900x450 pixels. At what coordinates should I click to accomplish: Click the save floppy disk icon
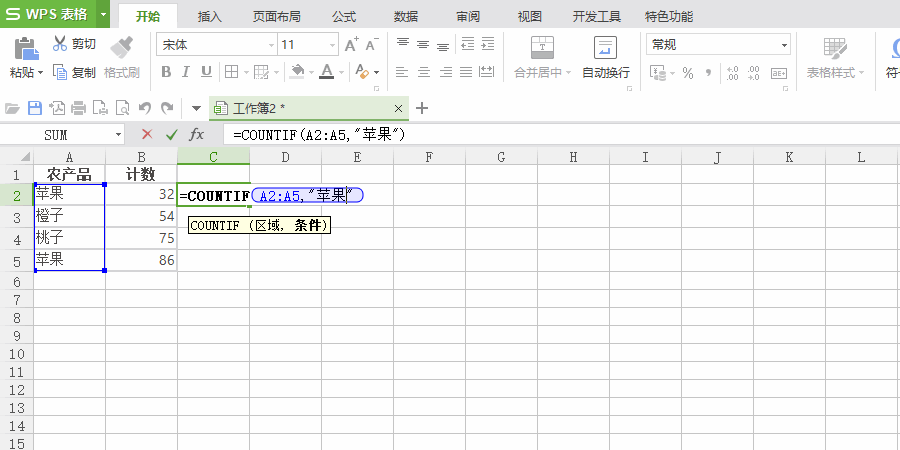(x=35, y=108)
